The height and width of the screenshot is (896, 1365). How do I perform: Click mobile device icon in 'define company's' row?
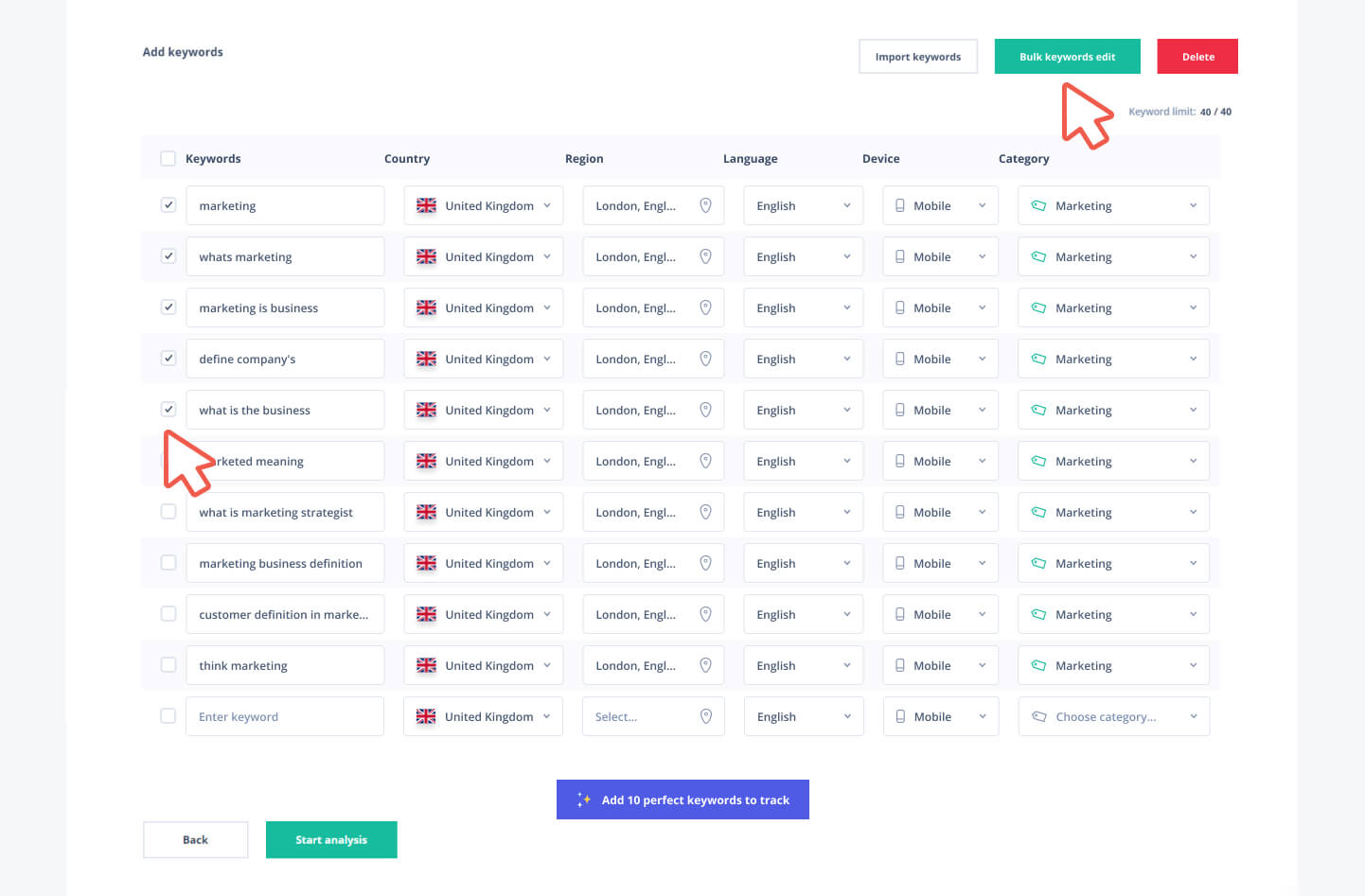click(900, 359)
